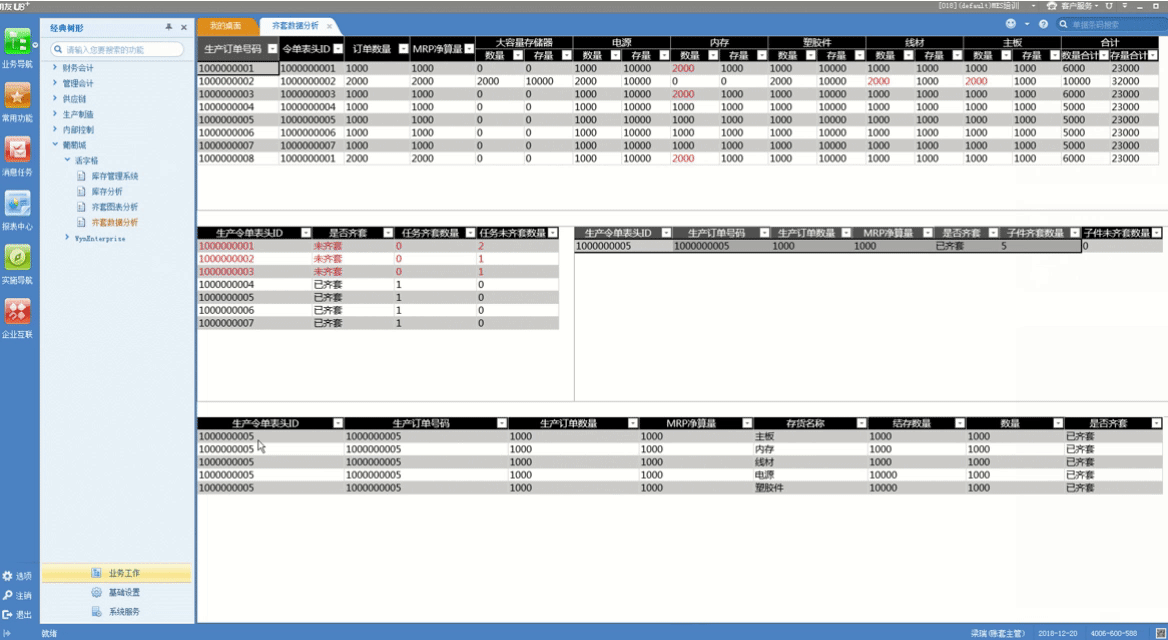Open filter dropdown on 结存数量 column
The height and width of the screenshot is (640, 1168).
[959, 423]
